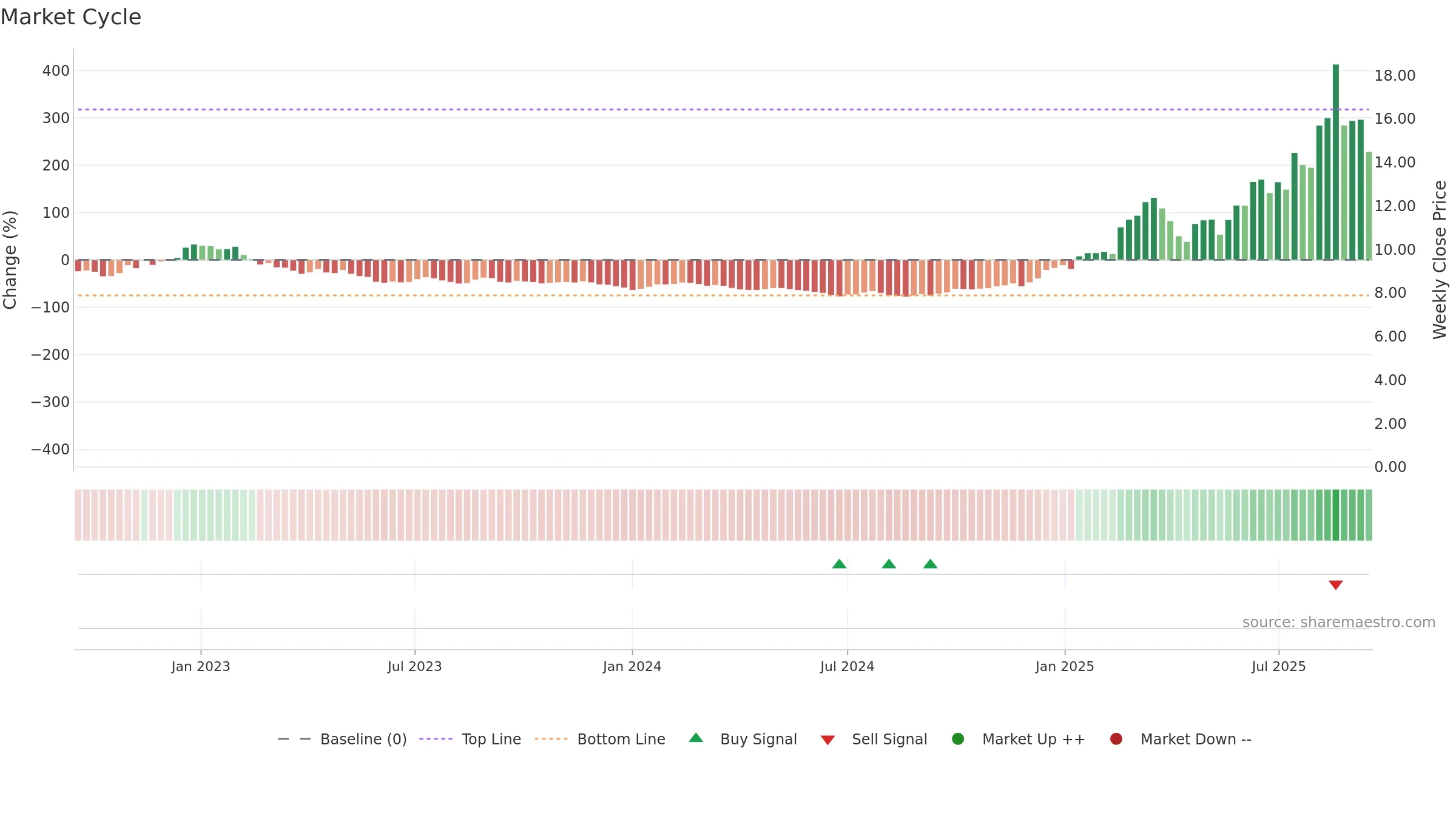Select the third buy signal marker in late 2024
1456x819 pixels.
(x=930, y=564)
